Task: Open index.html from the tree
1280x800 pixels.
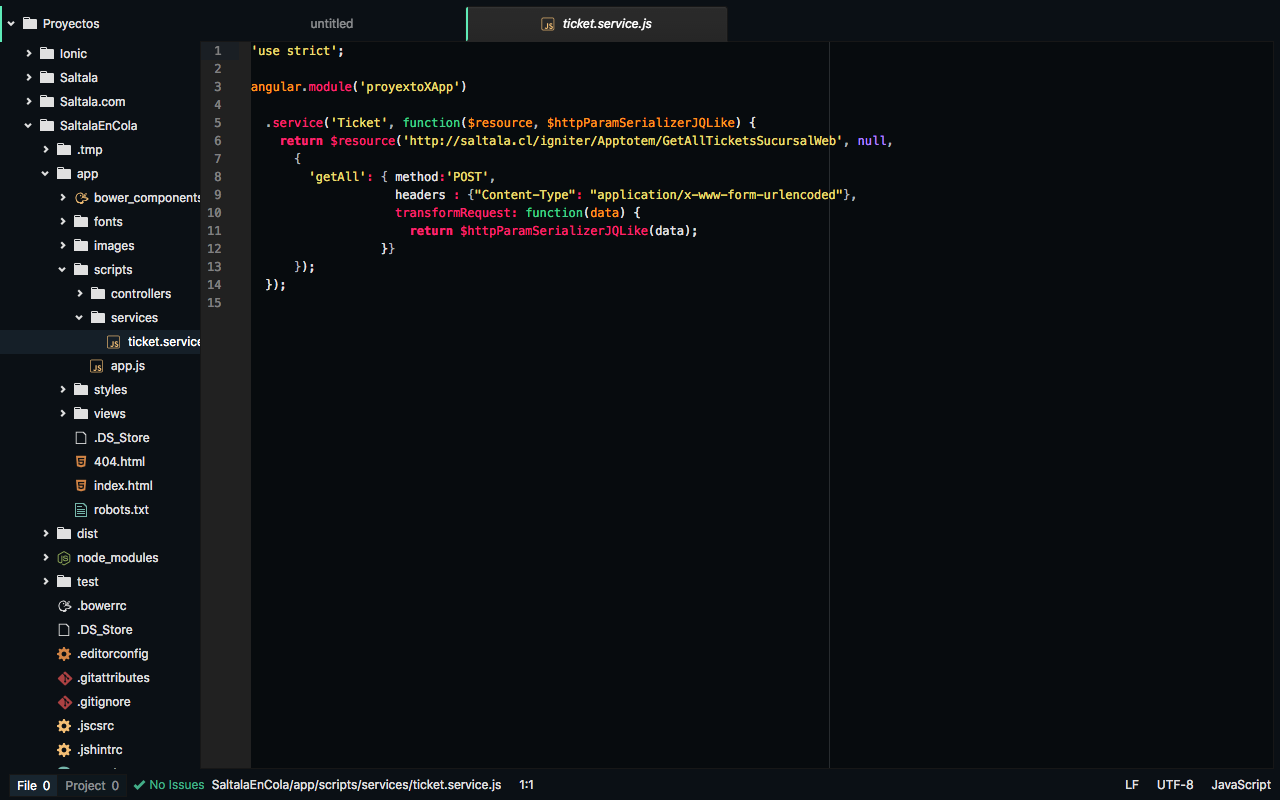Action: click(x=123, y=485)
